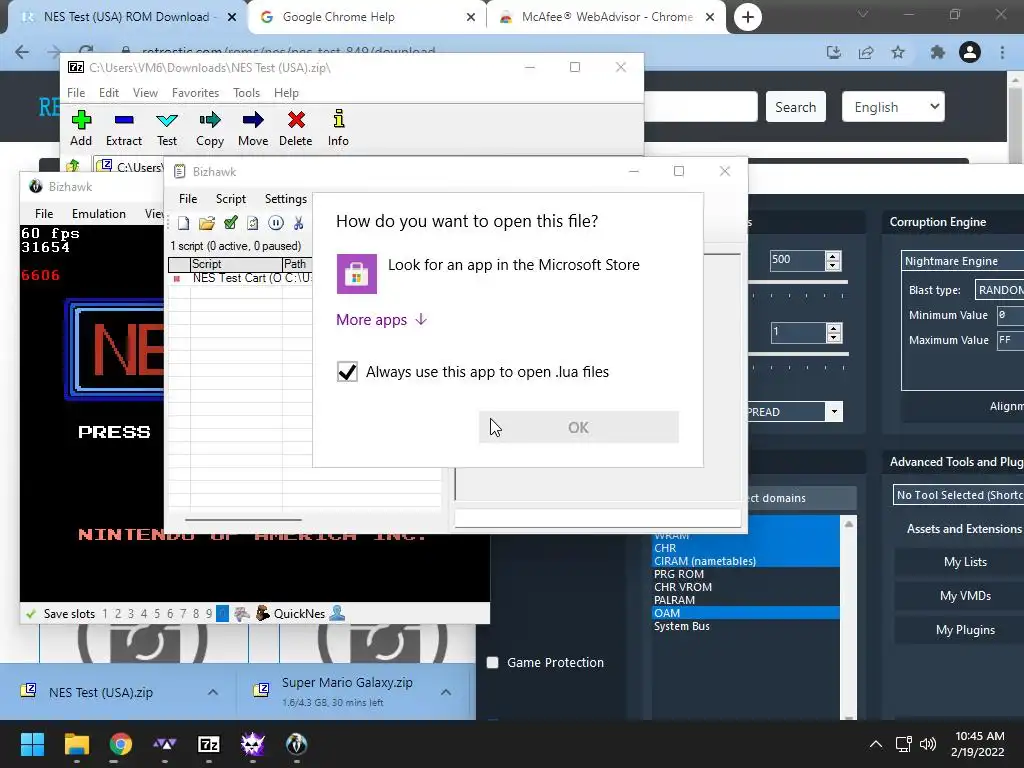Click the Microsoft Store bag icon
Viewport: 1024px width, 768px height.
pyautogui.click(x=357, y=274)
